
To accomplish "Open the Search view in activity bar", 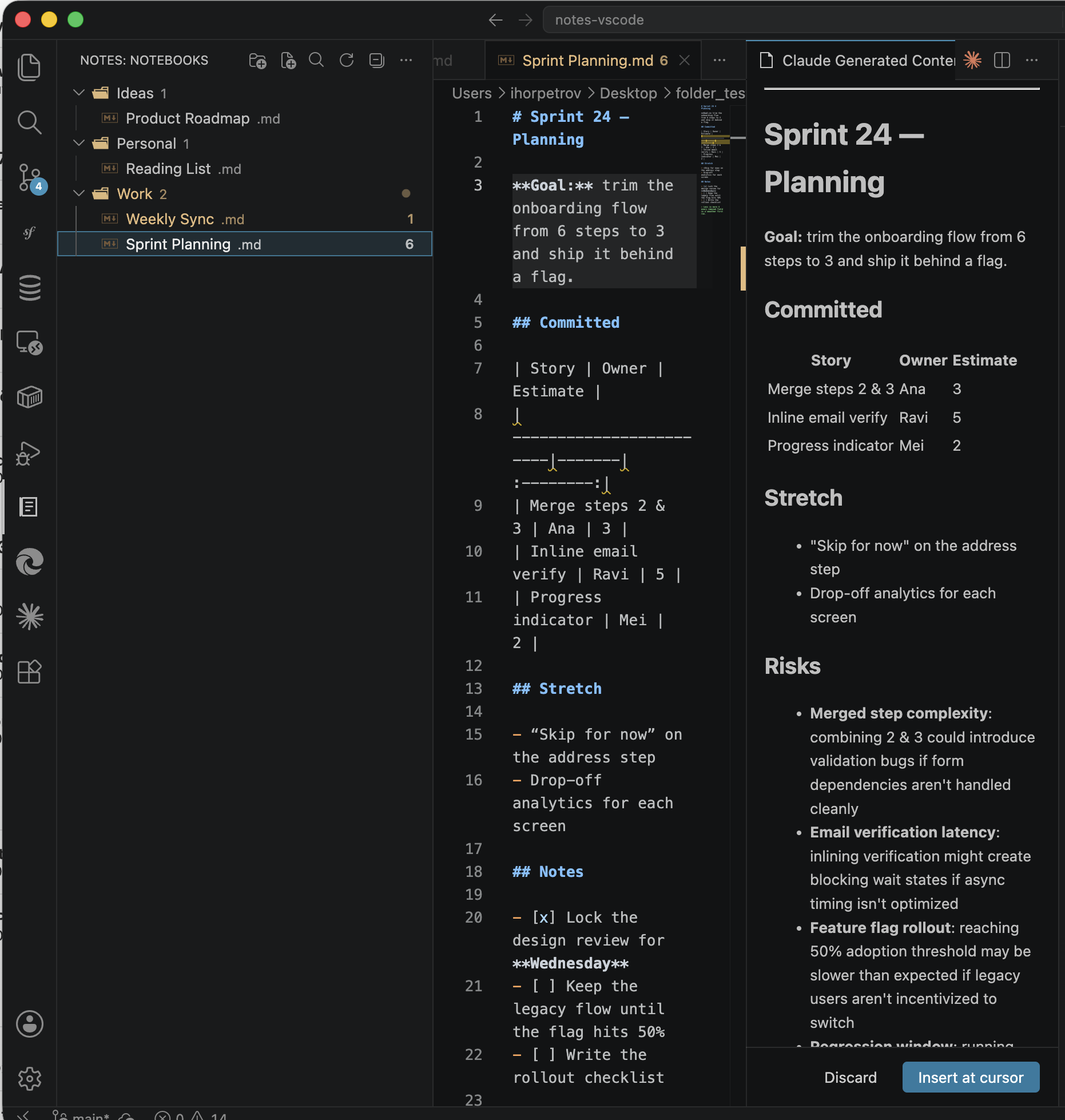I will 29,122.
